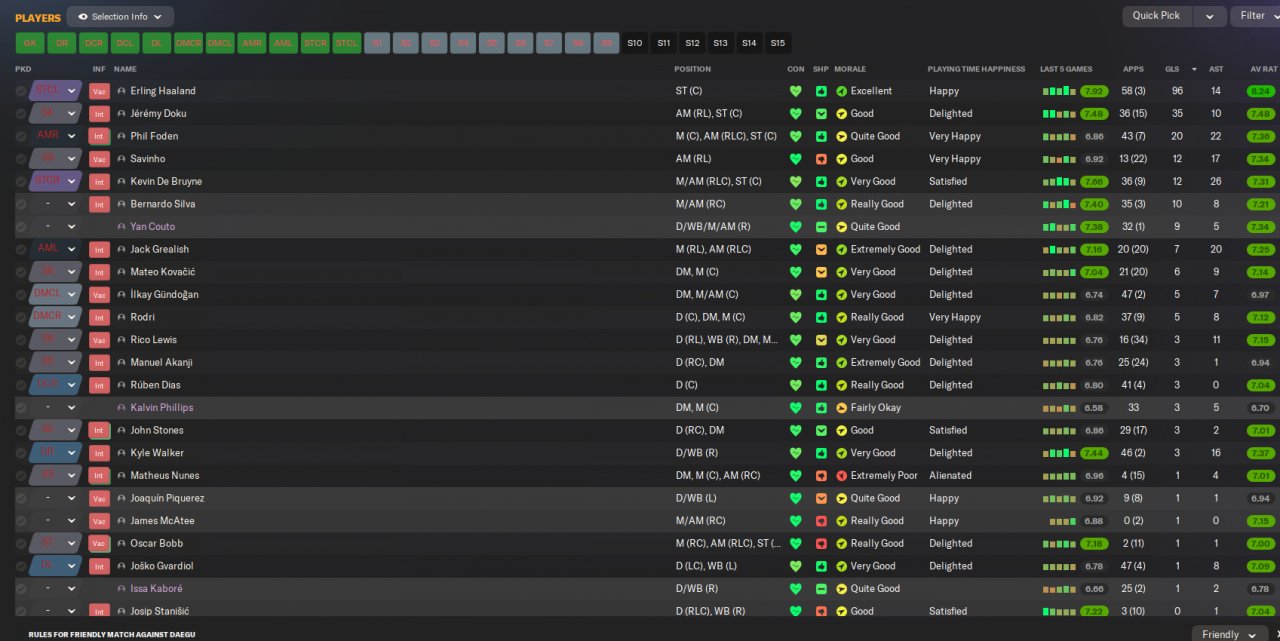Open Selection Info dropdown
The image size is (1280, 641).
(120, 17)
